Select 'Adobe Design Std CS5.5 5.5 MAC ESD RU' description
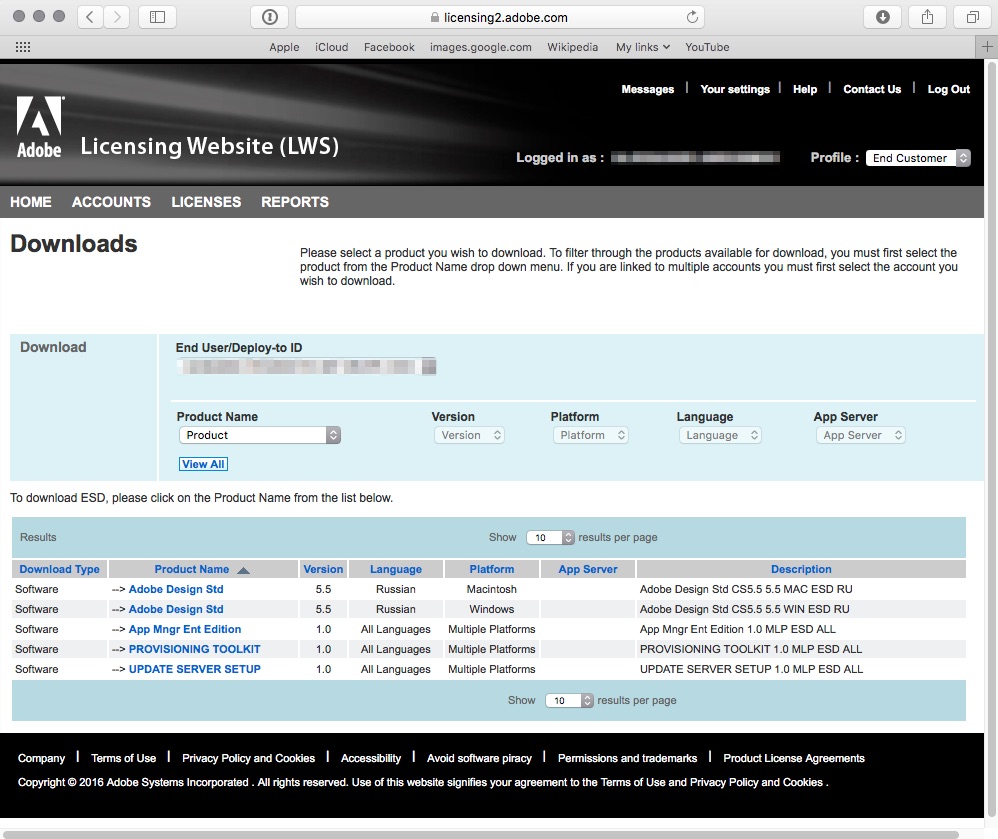Viewport: 998px width, 839px height. pyautogui.click(x=746, y=589)
